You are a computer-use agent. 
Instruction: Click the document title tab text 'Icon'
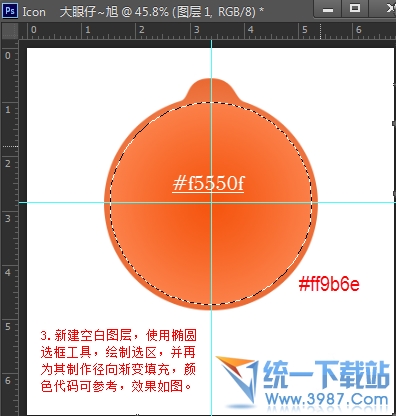(x=34, y=12)
